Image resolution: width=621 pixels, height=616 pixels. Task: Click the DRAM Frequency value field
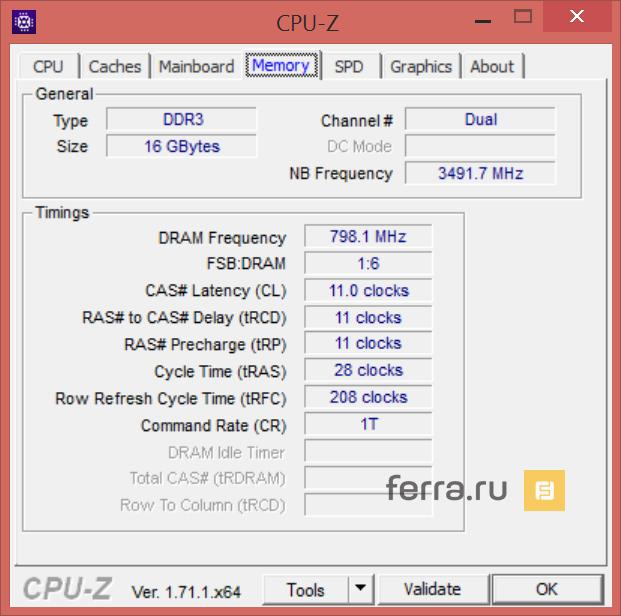click(368, 237)
